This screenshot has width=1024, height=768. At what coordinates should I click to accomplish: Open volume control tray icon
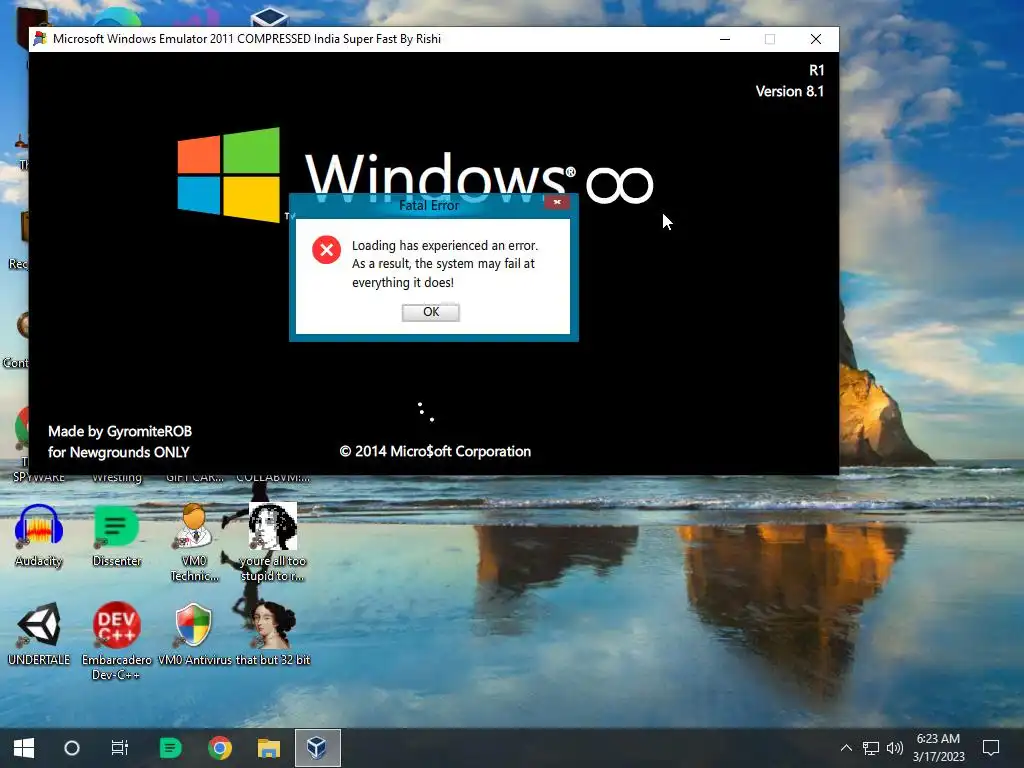click(x=895, y=748)
